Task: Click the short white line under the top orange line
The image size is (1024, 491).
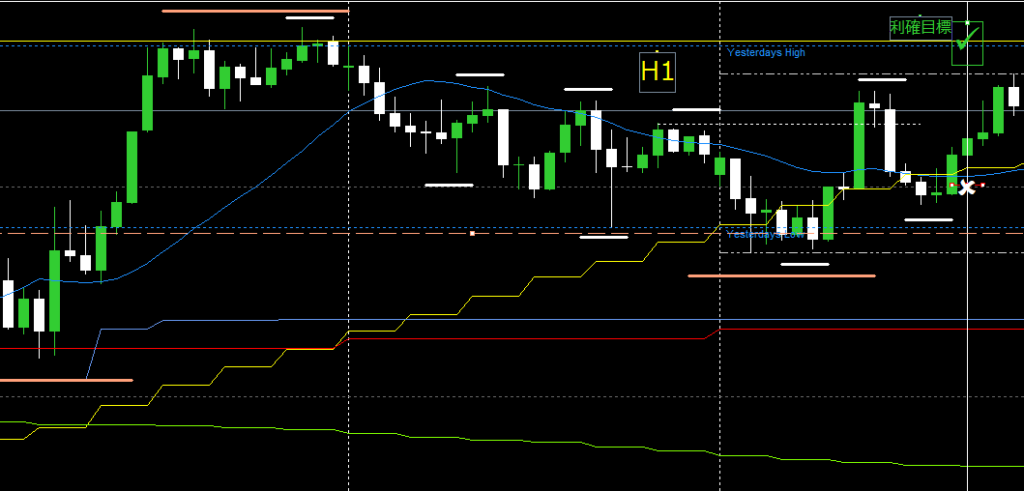Action: pos(310,18)
